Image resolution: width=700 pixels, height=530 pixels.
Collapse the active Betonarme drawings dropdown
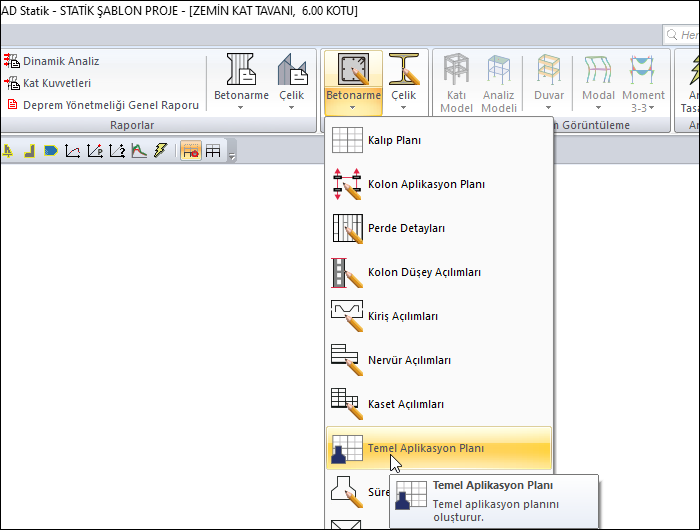[353, 82]
